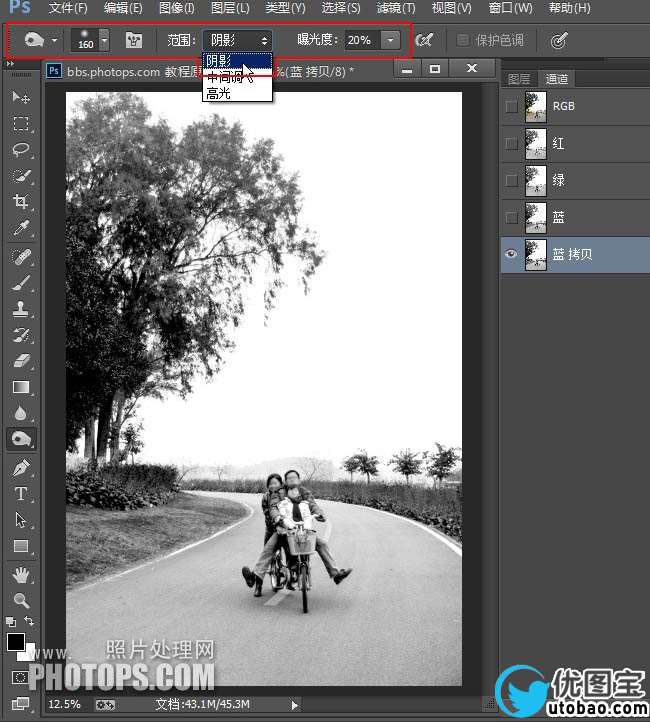Select the Spot Healing Brush tool
650x722 pixels.
tap(21, 257)
